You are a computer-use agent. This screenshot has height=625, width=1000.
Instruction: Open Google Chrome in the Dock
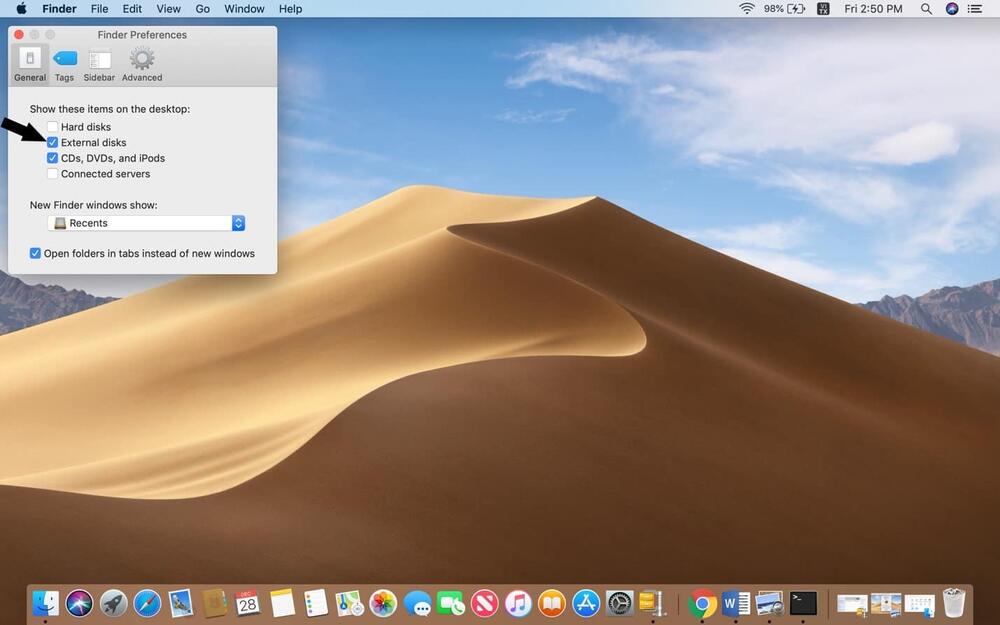(703, 603)
